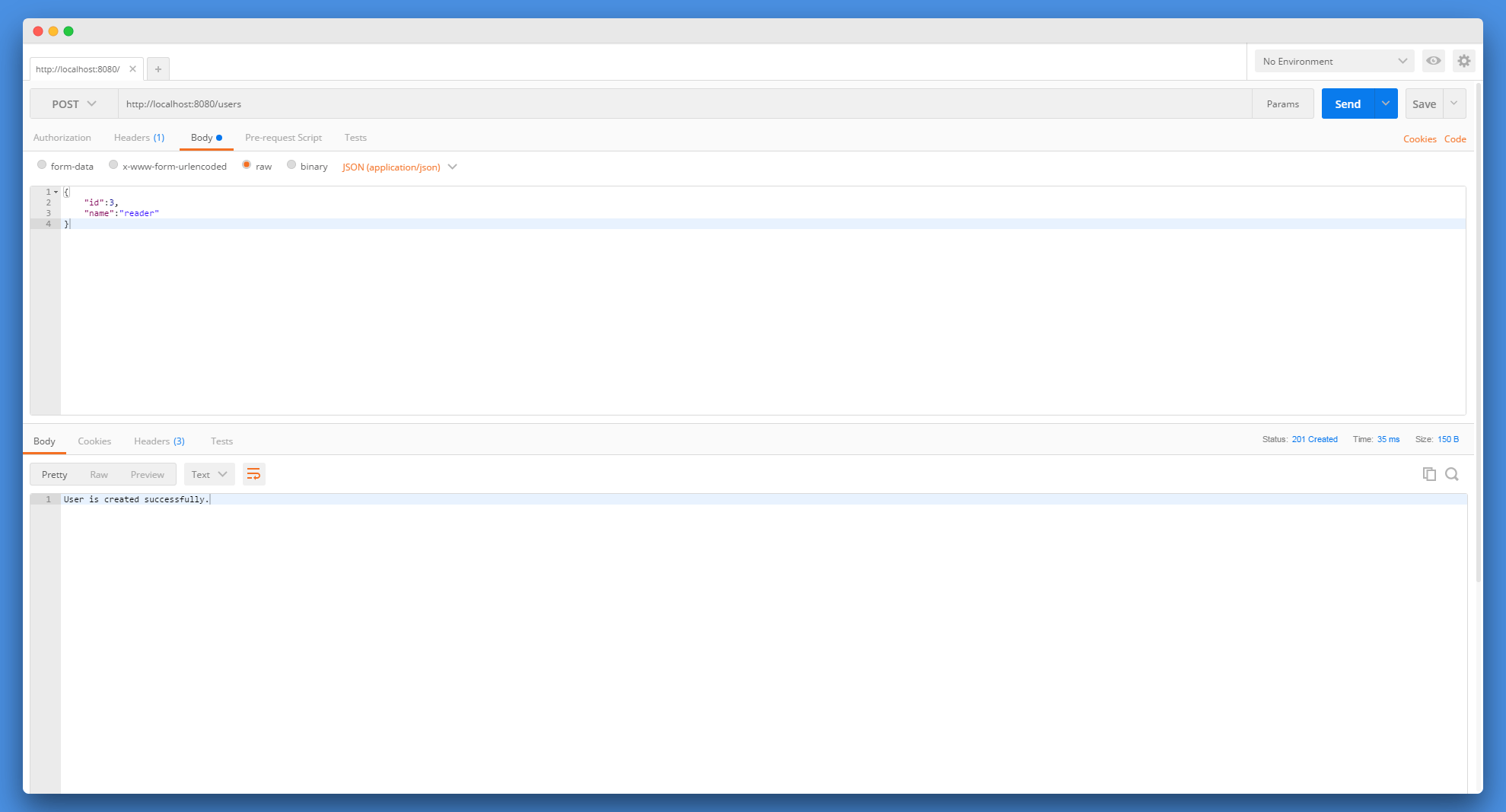Open Pre-request Script tab

click(284, 138)
